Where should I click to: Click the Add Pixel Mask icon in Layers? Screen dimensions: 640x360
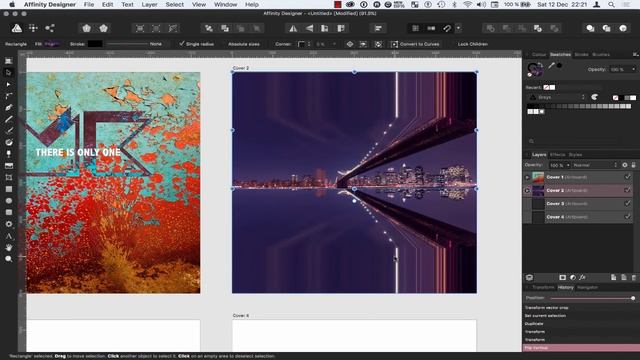(x=562, y=278)
